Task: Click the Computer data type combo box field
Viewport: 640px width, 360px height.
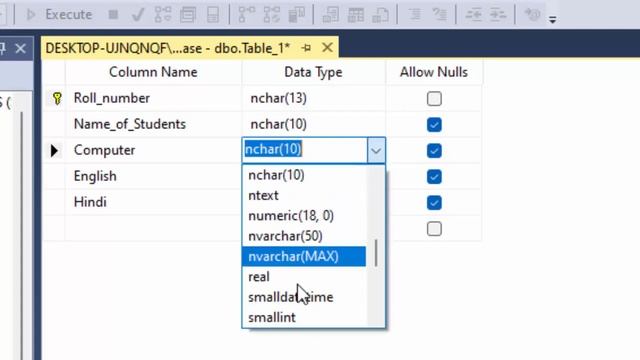Action: pyautogui.click(x=305, y=150)
